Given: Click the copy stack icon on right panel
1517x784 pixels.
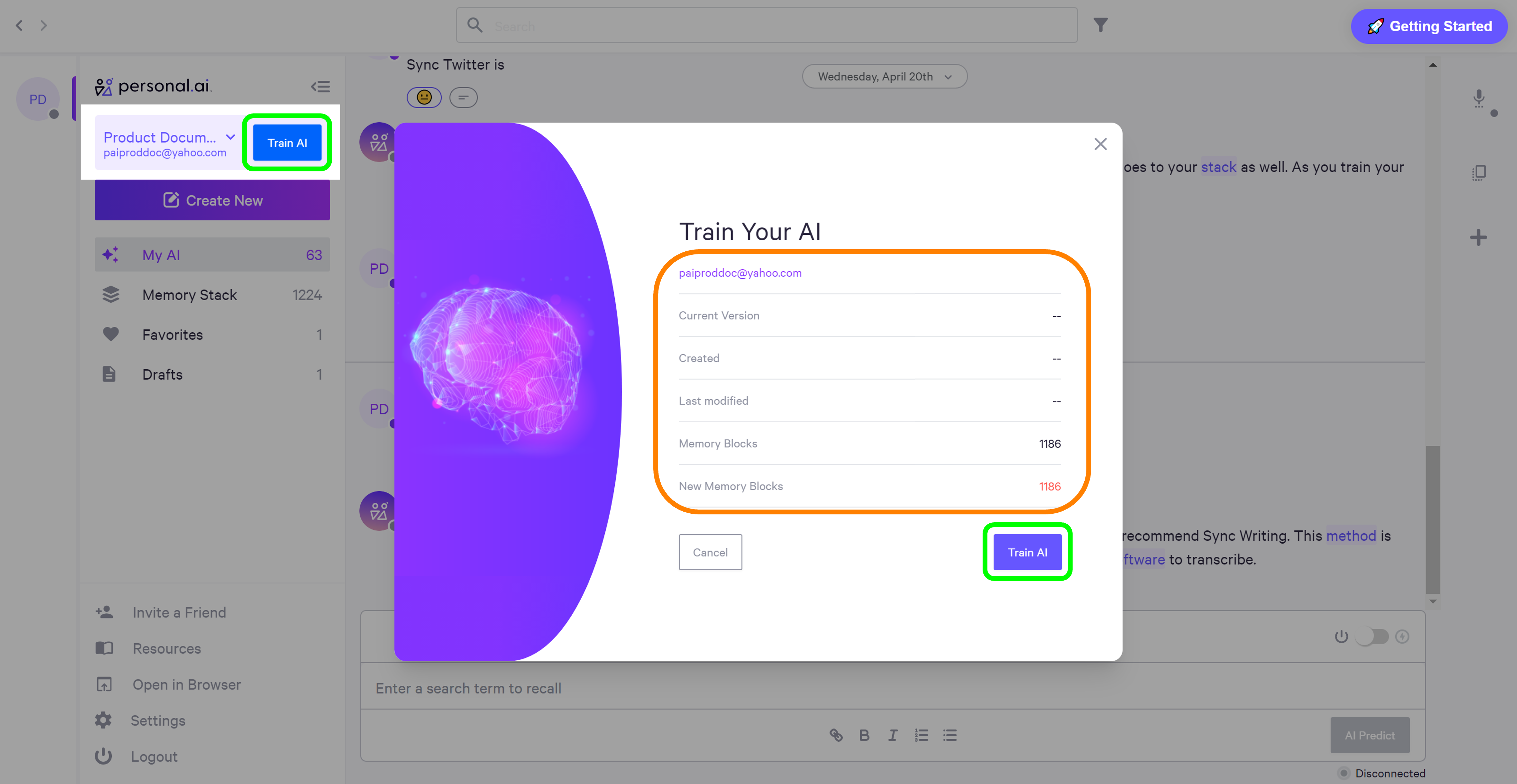Looking at the screenshot, I should pyautogui.click(x=1479, y=173).
